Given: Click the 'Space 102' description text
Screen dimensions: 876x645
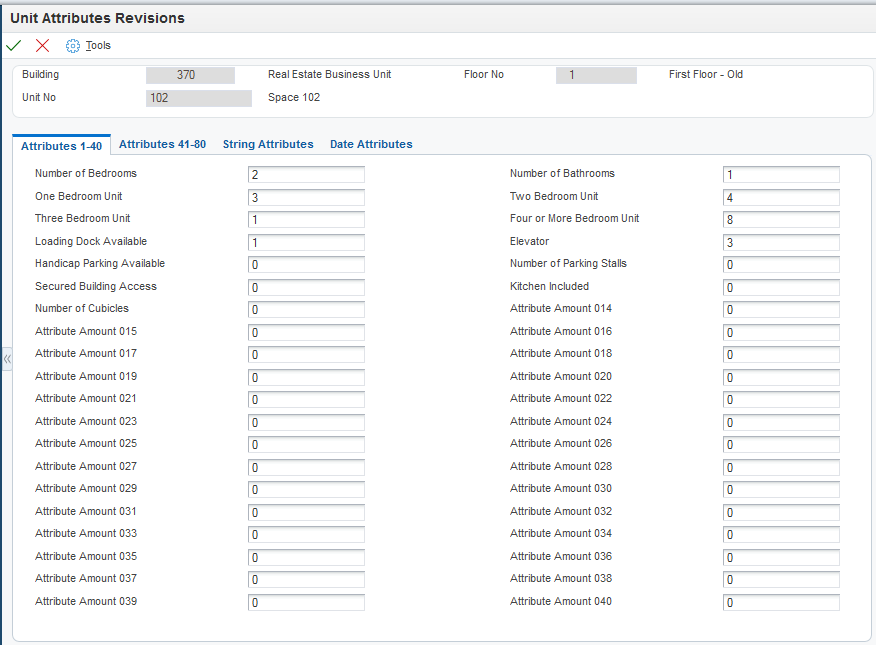Looking at the screenshot, I should tap(294, 97).
